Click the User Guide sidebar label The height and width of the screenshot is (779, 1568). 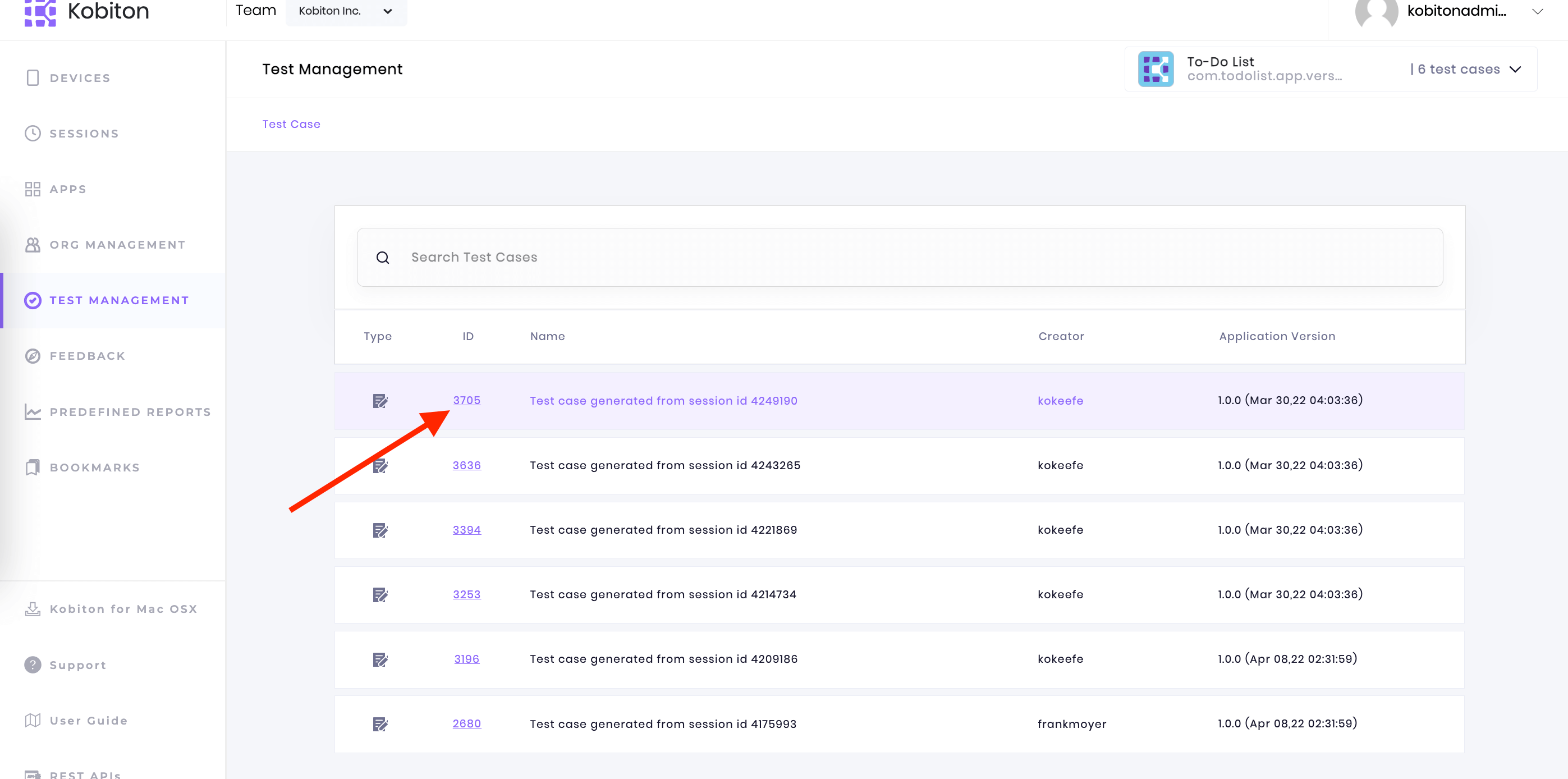pos(89,721)
